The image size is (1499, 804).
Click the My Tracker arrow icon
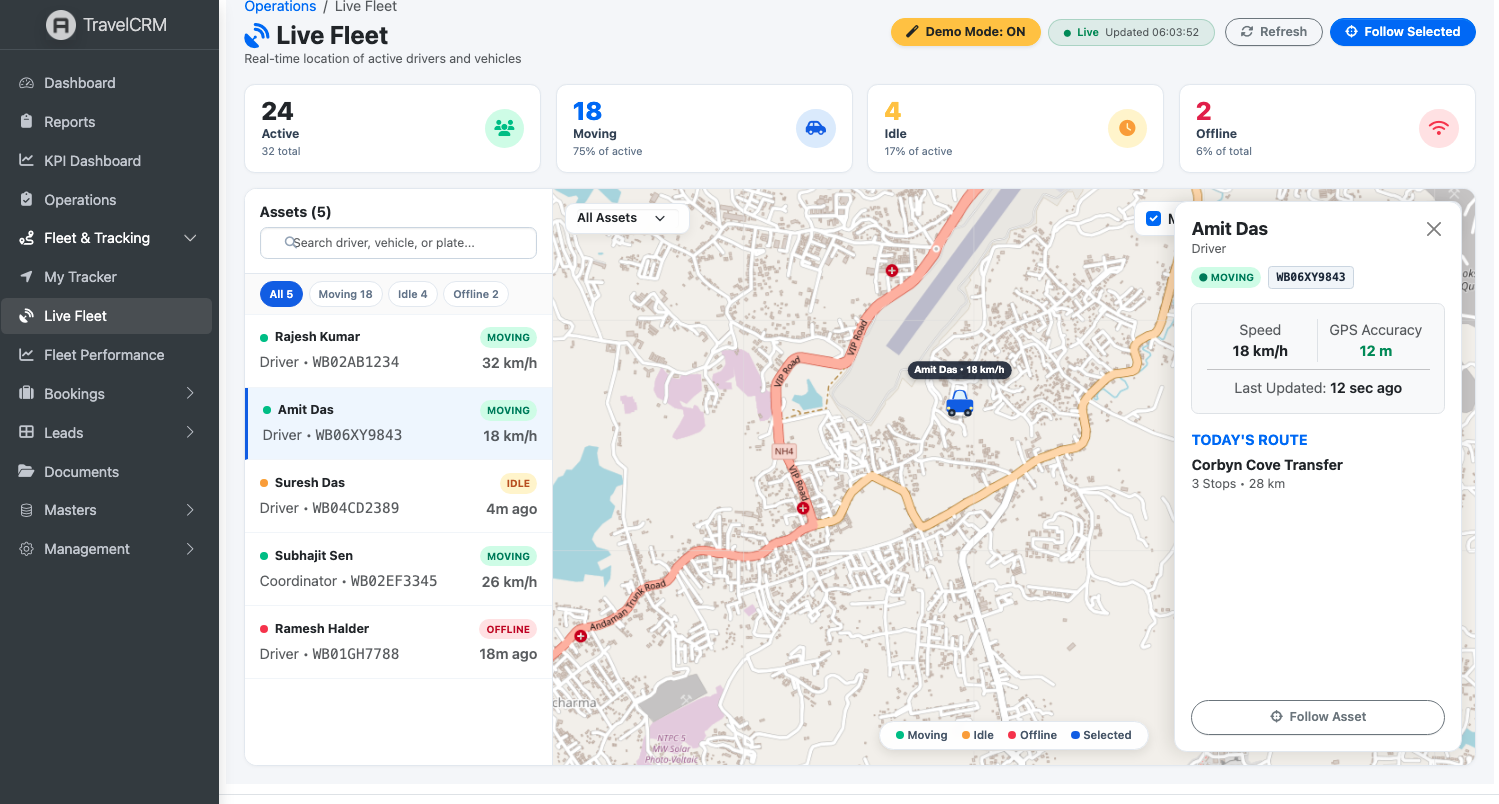27,277
